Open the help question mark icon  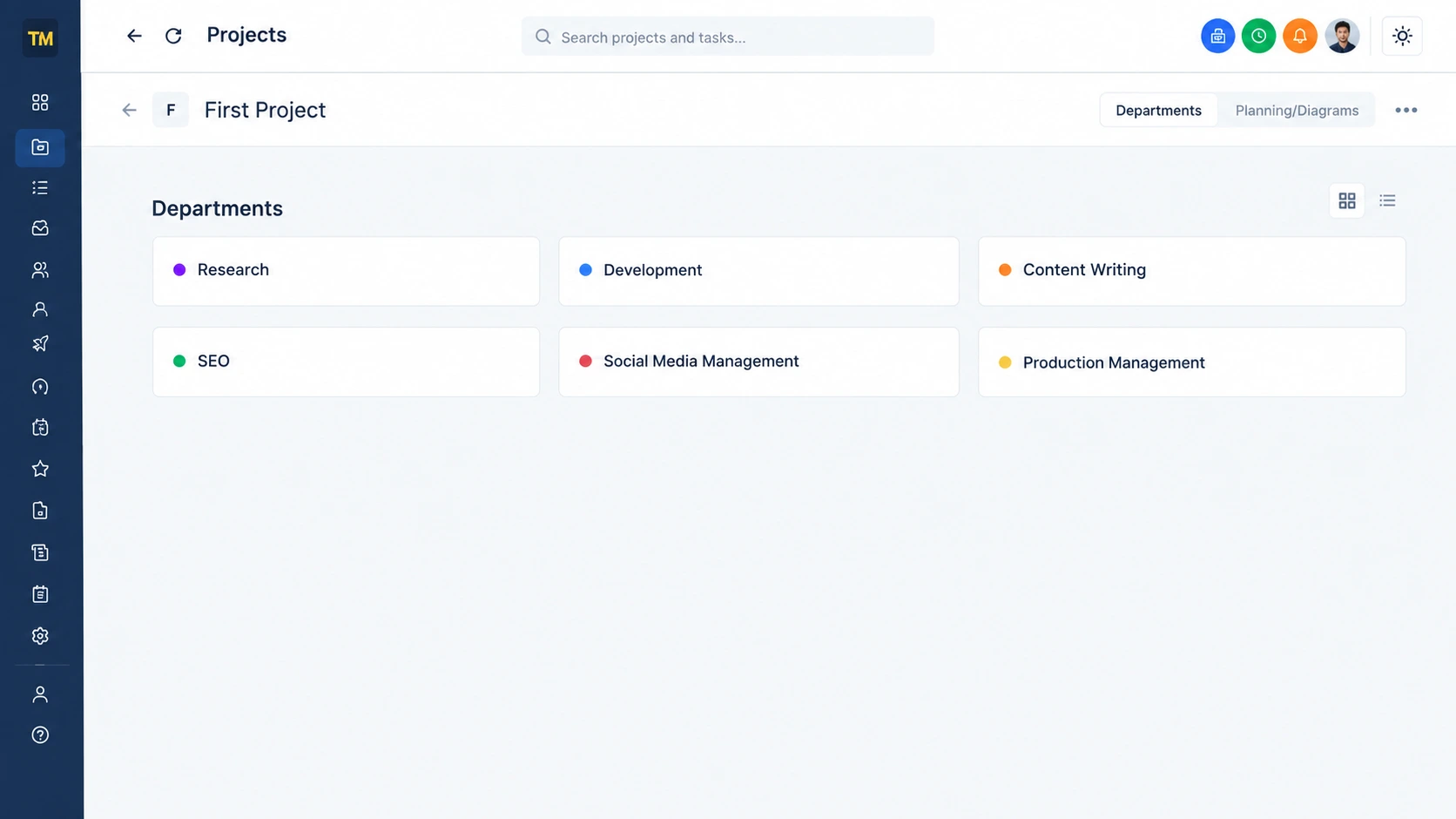[40, 734]
